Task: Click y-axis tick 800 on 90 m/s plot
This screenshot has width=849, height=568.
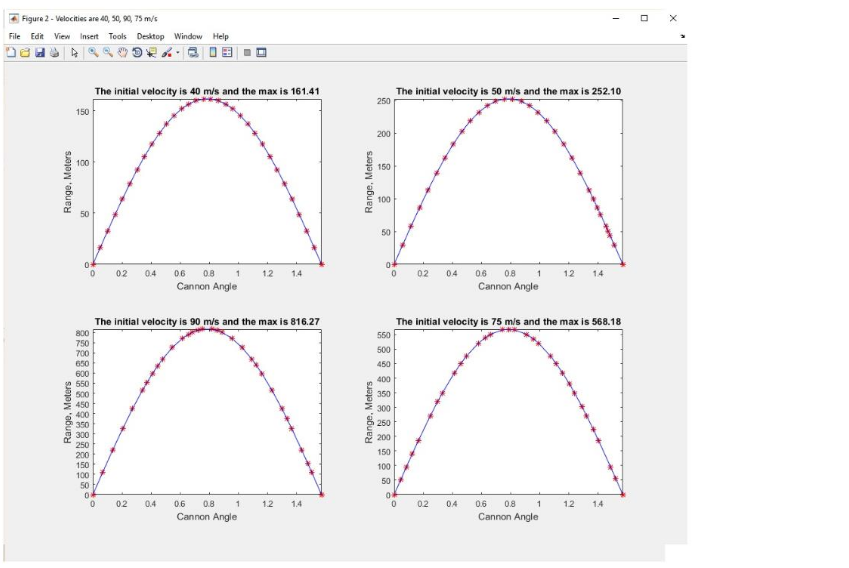Action: point(82,333)
